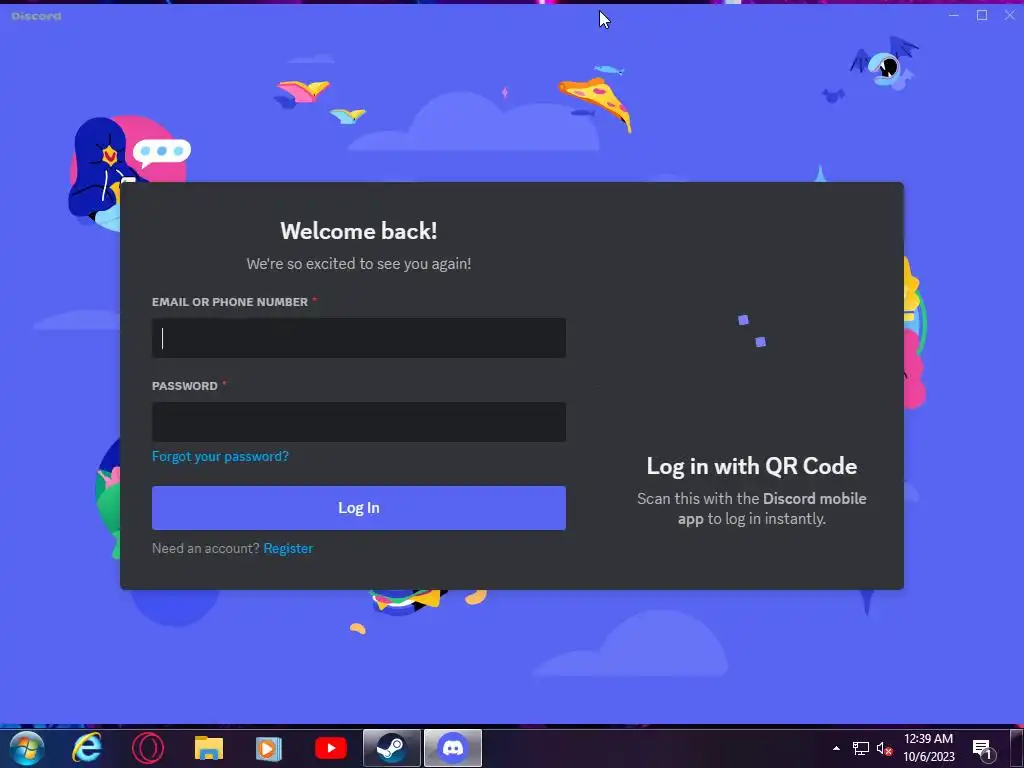Screen dimensions: 1024x768
Task: Close the Discord window
Action: pos(1010,15)
